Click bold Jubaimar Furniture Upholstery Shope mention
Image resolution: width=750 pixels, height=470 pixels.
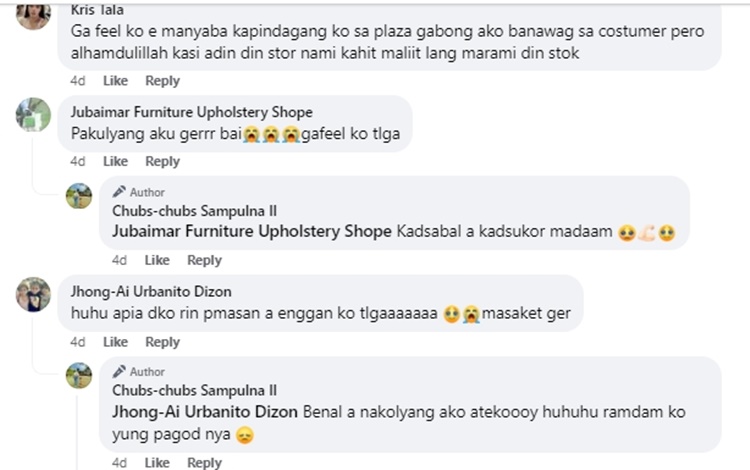(x=251, y=232)
